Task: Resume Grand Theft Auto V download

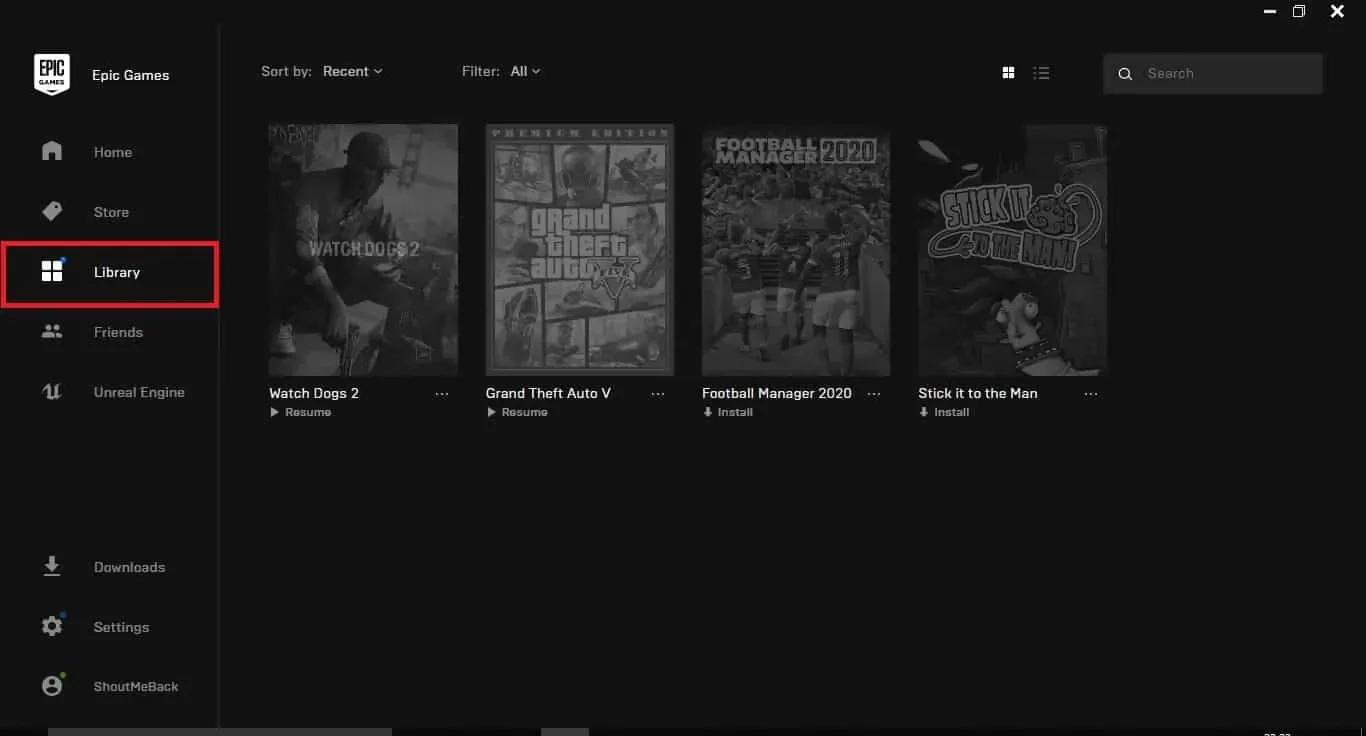Action: coord(517,412)
